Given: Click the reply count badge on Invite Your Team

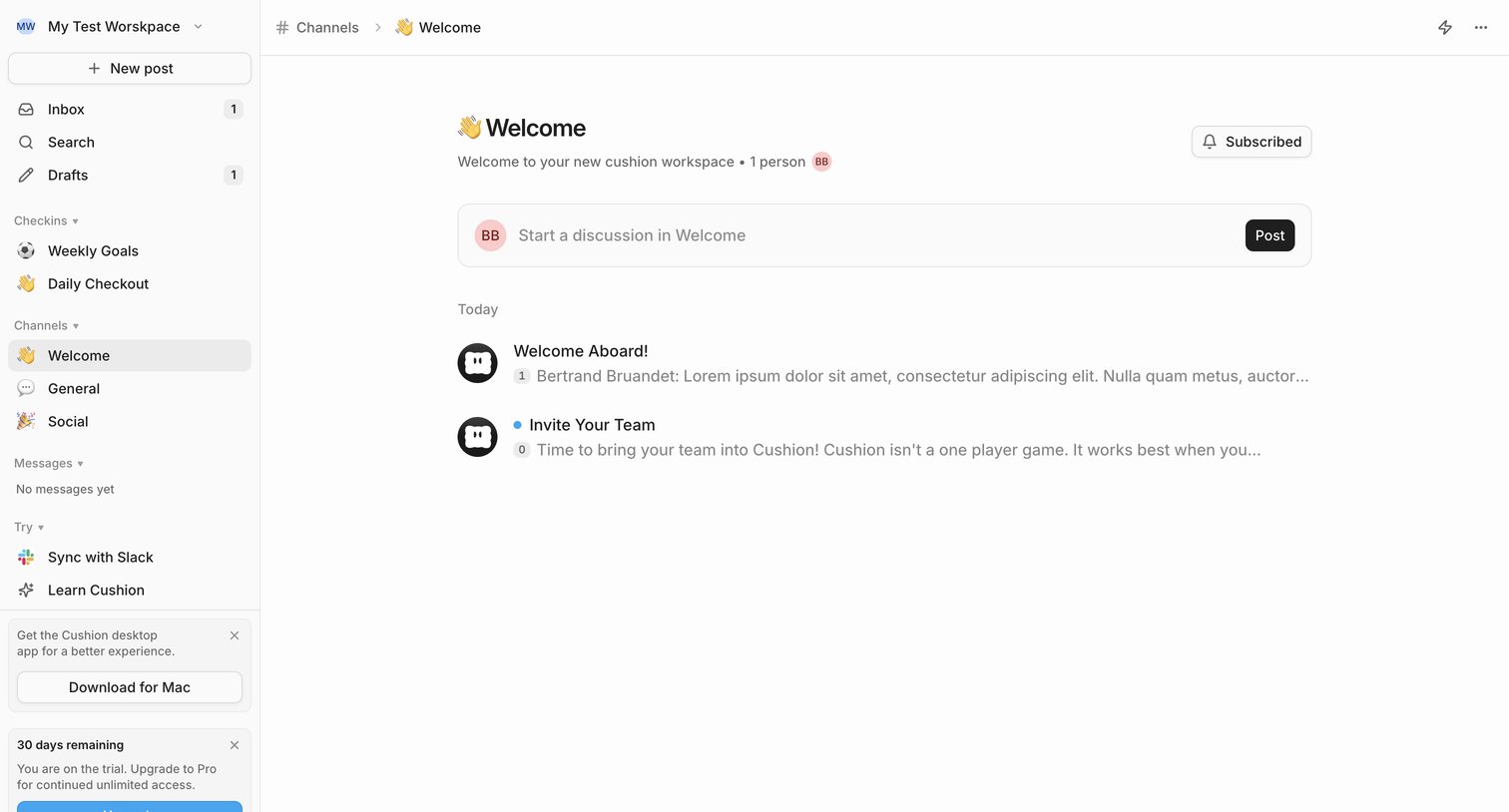Looking at the screenshot, I should pos(521,450).
